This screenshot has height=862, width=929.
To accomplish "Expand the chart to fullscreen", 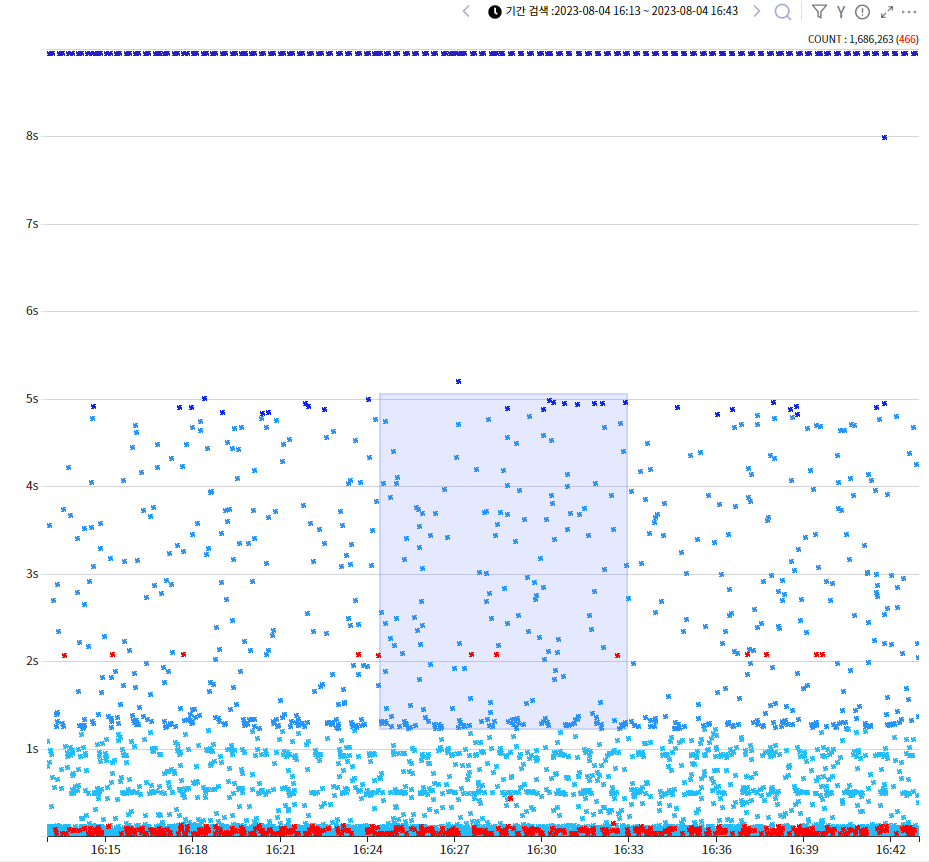I will (887, 12).
